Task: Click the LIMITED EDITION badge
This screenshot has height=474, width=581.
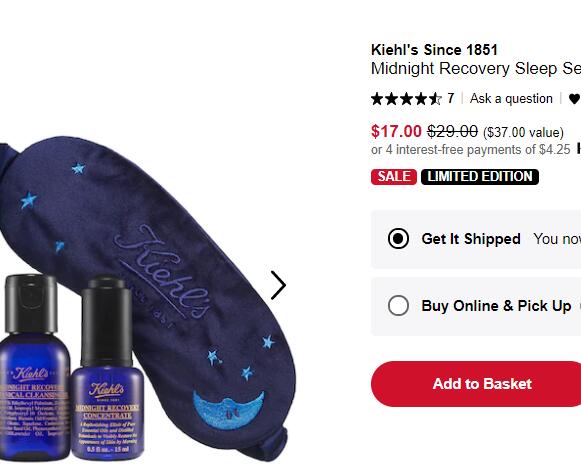Action: (480, 176)
